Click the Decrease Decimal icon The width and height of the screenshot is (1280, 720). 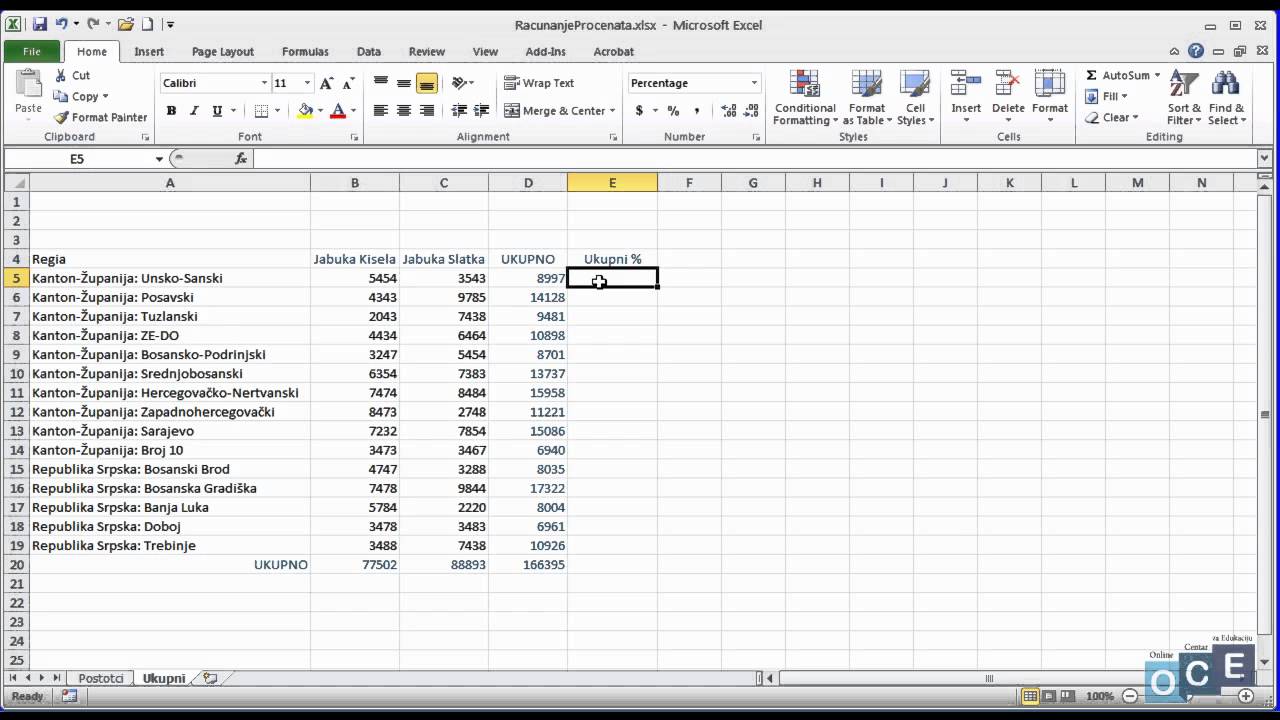click(x=751, y=111)
